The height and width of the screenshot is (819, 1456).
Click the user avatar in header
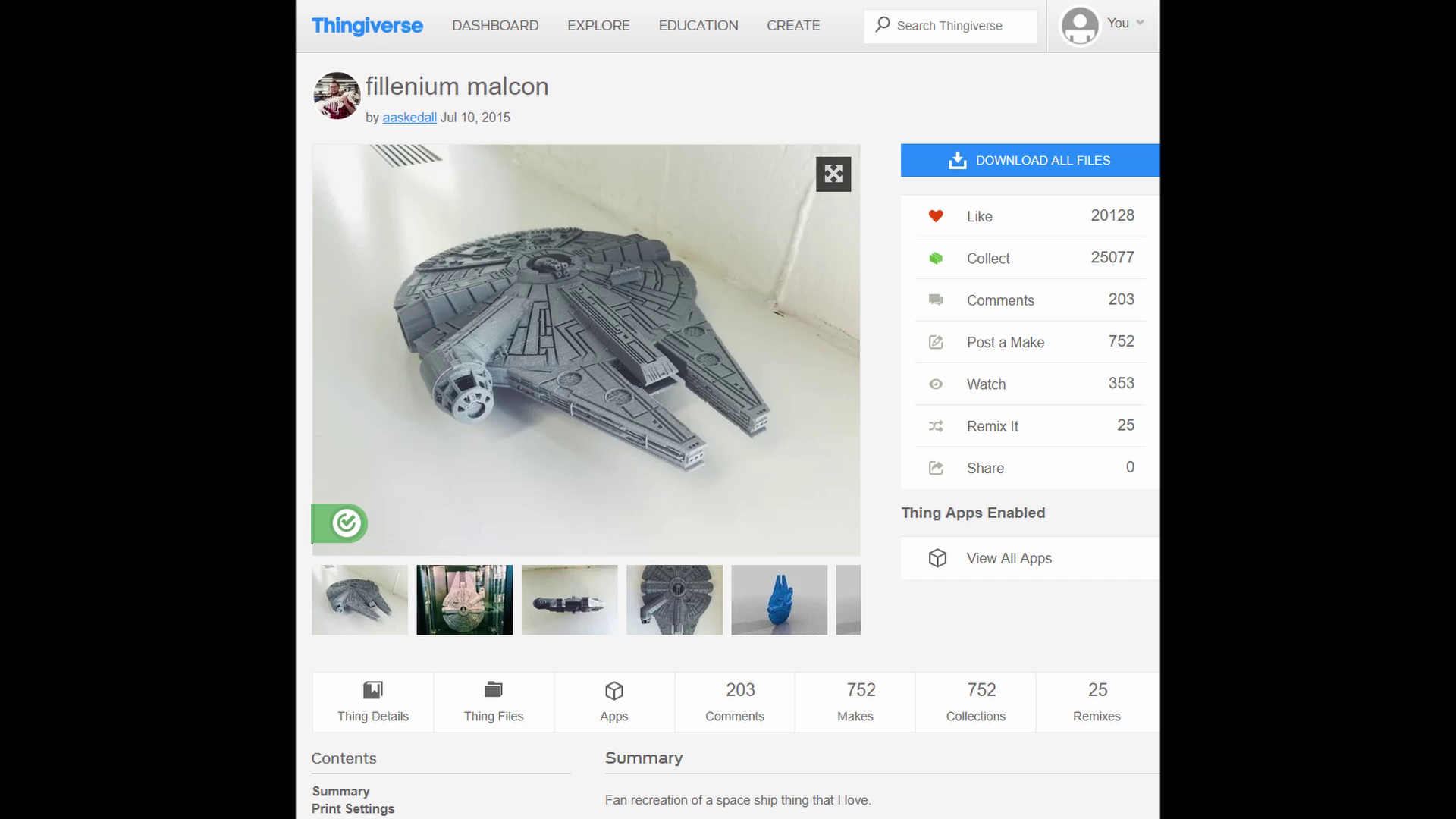1079,26
